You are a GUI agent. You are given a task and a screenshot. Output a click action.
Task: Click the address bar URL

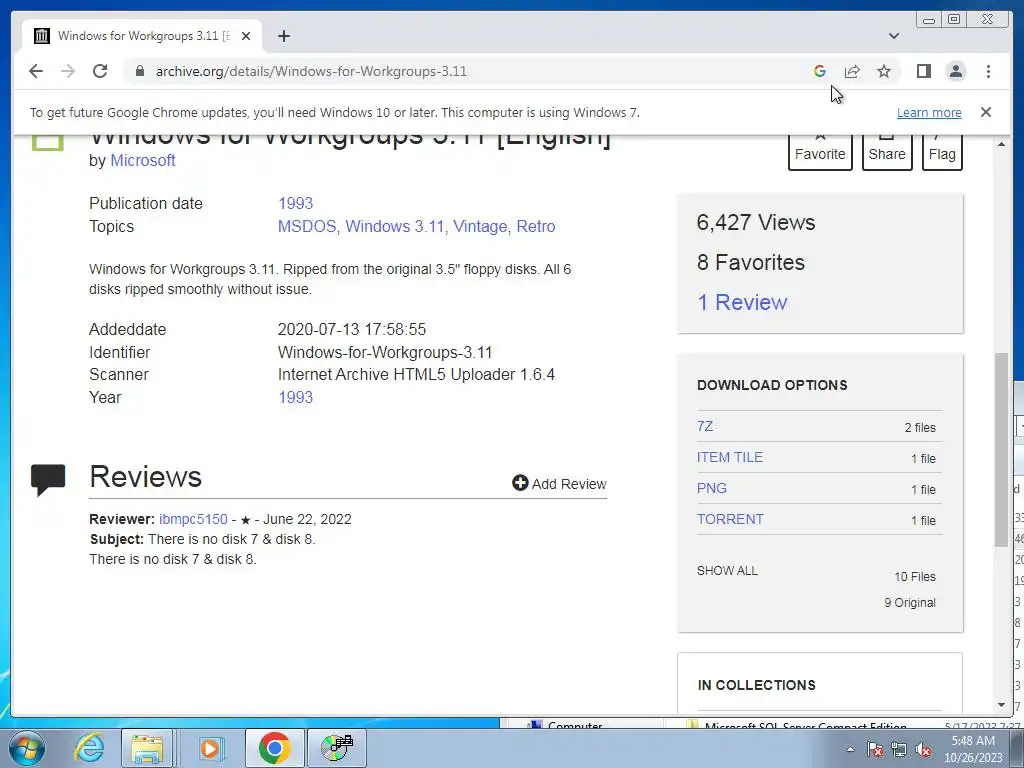[x=311, y=71]
